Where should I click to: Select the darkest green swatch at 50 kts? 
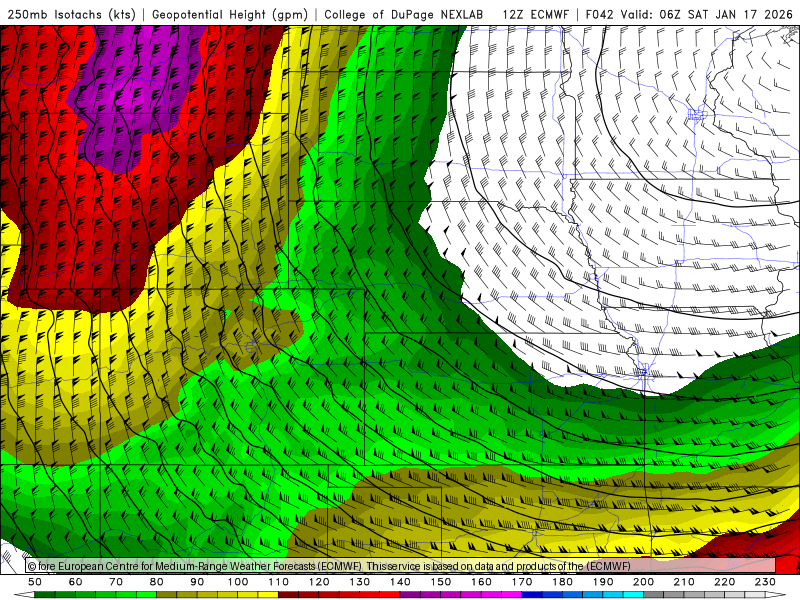[45, 595]
